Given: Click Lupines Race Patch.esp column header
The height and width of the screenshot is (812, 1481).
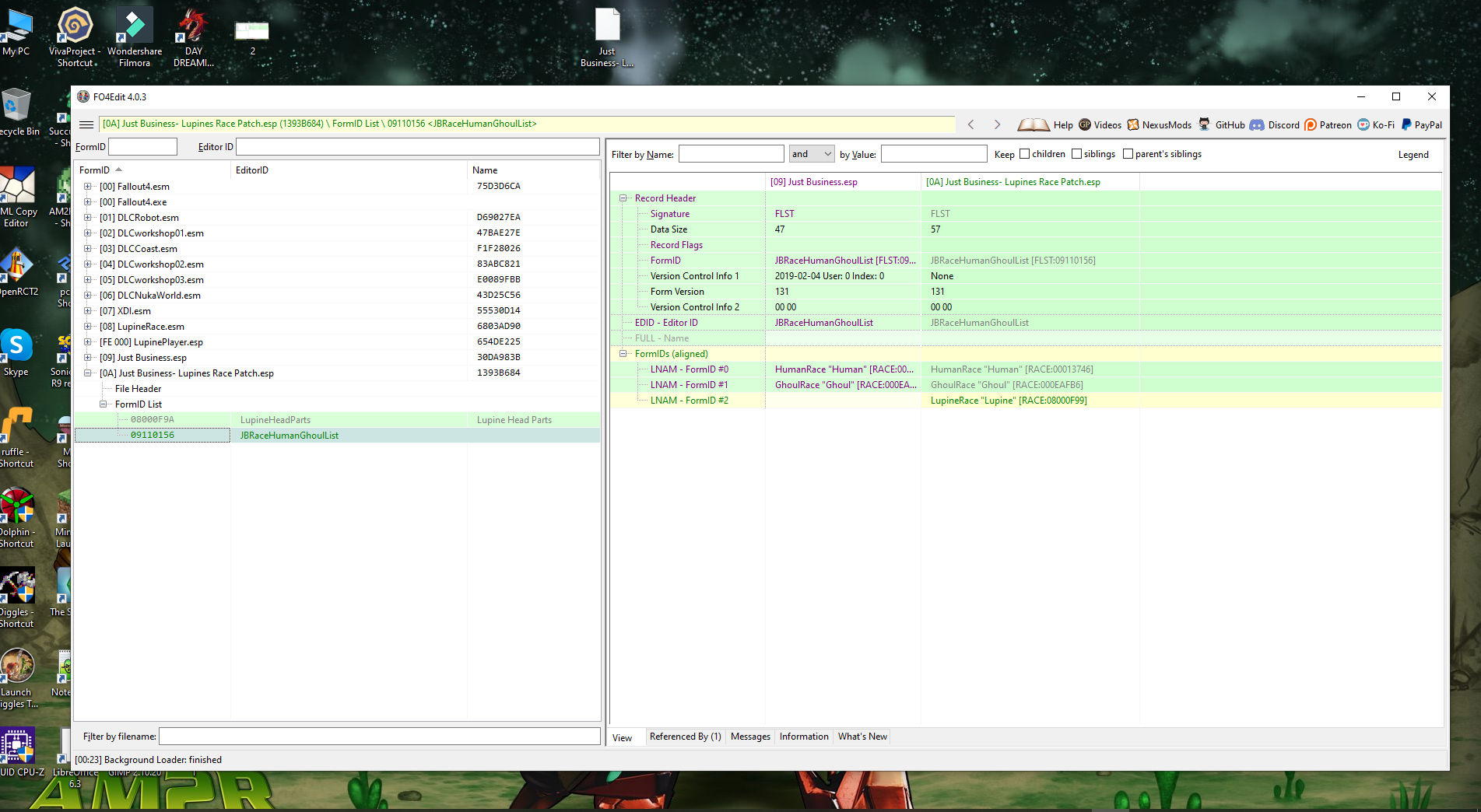Looking at the screenshot, I should (1030, 182).
